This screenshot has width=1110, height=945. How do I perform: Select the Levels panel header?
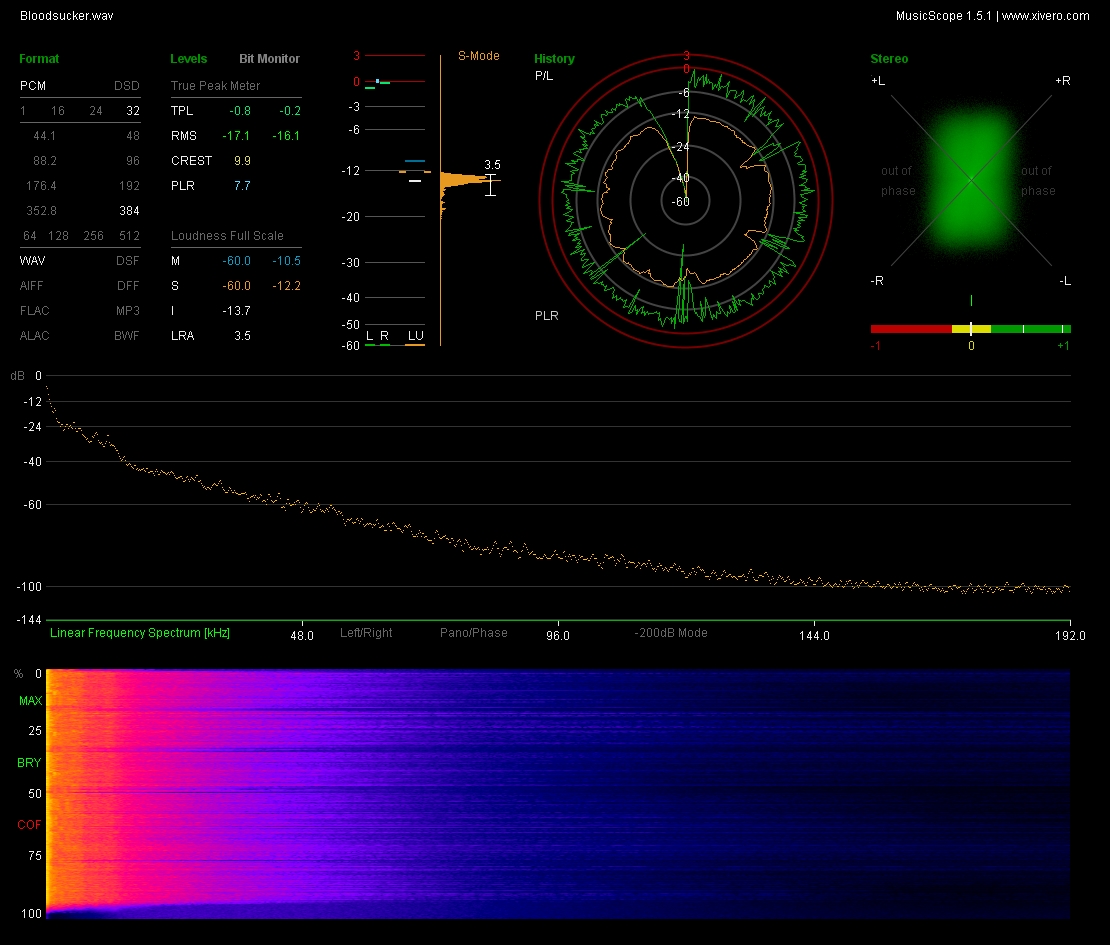click(x=189, y=59)
